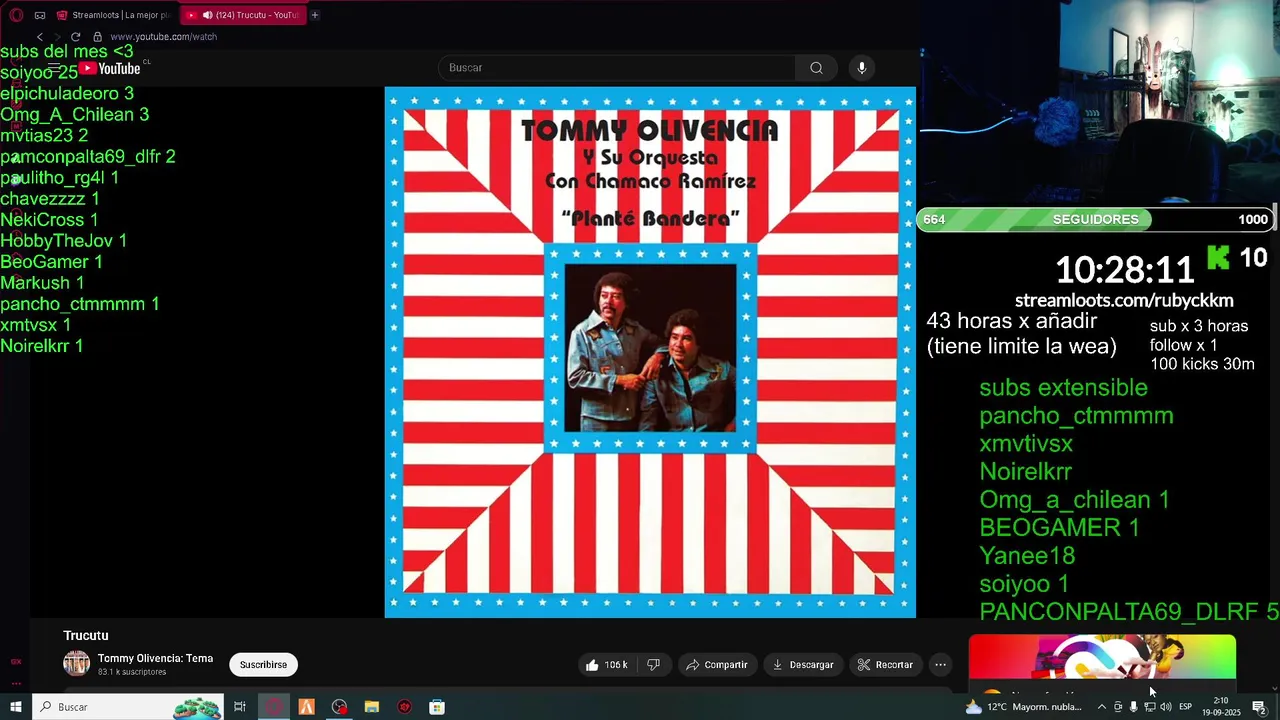Go to YouTube home via logo
Image resolution: width=1280 pixels, height=720 pixels.
coord(110,68)
